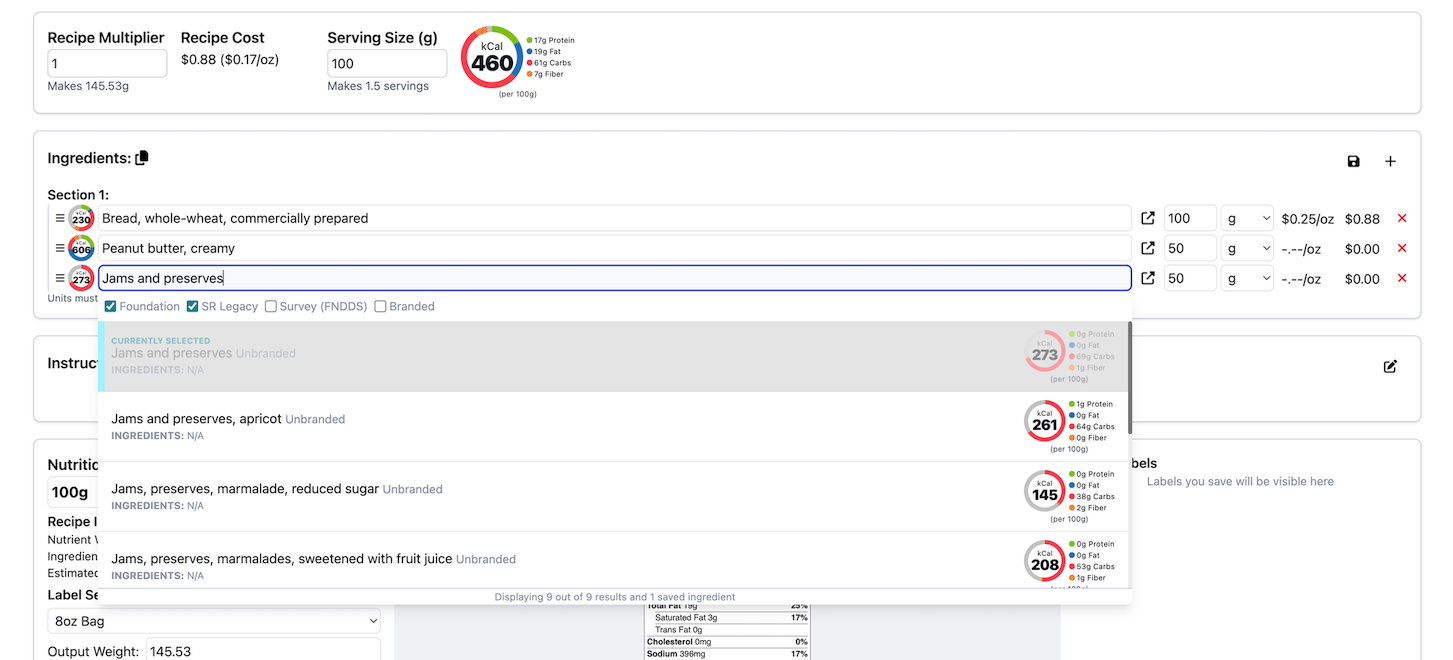Open unit dropdown for whole-wheat bread

coord(1247,219)
